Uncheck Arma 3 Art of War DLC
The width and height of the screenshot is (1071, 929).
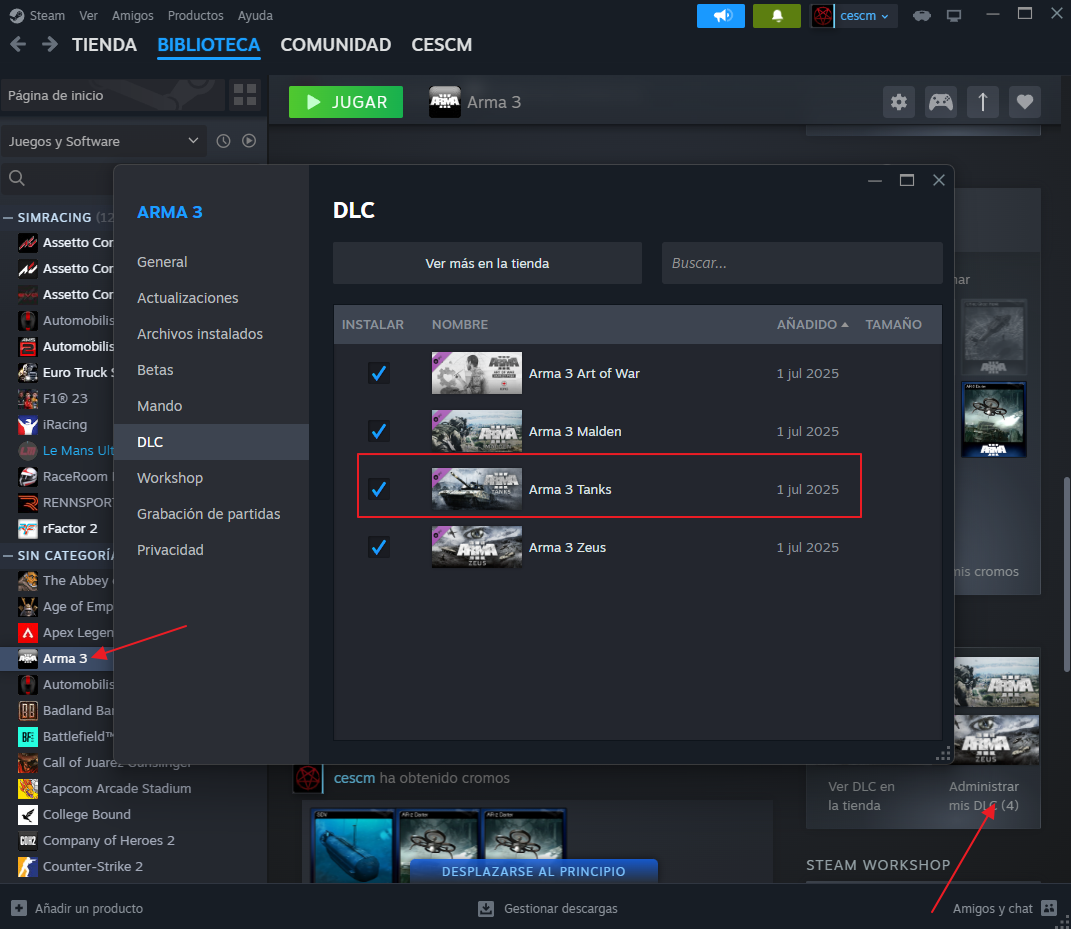click(x=378, y=374)
